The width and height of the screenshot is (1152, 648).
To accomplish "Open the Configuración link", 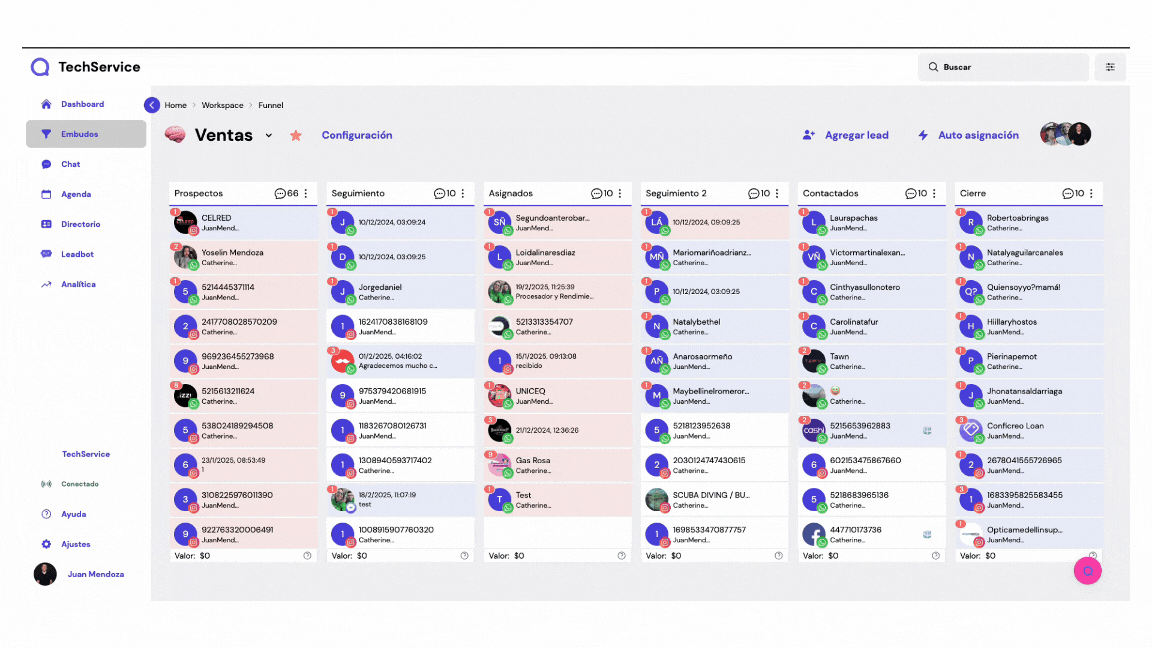I will click(x=357, y=135).
